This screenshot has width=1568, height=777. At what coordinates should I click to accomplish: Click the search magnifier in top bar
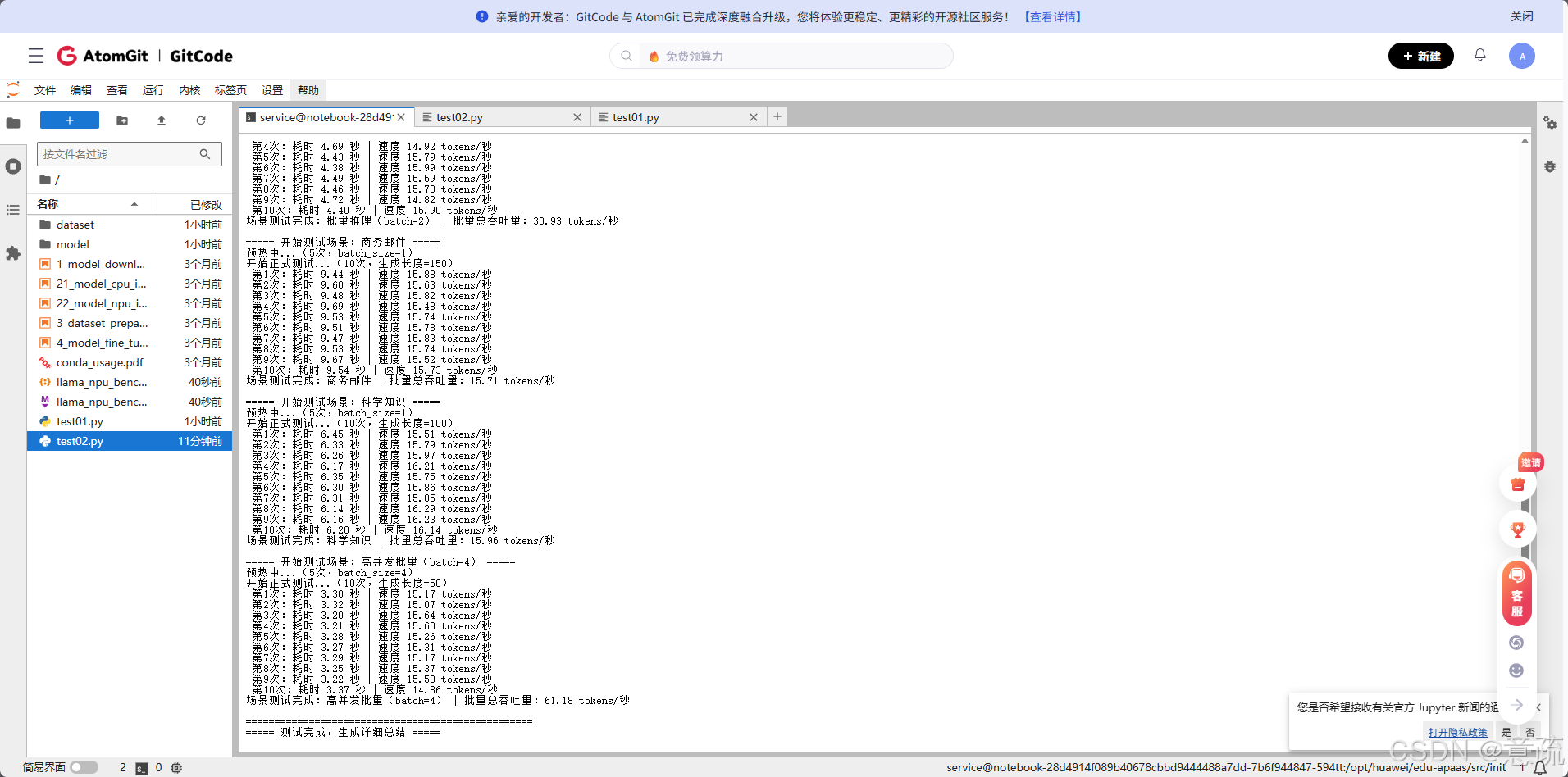(627, 56)
